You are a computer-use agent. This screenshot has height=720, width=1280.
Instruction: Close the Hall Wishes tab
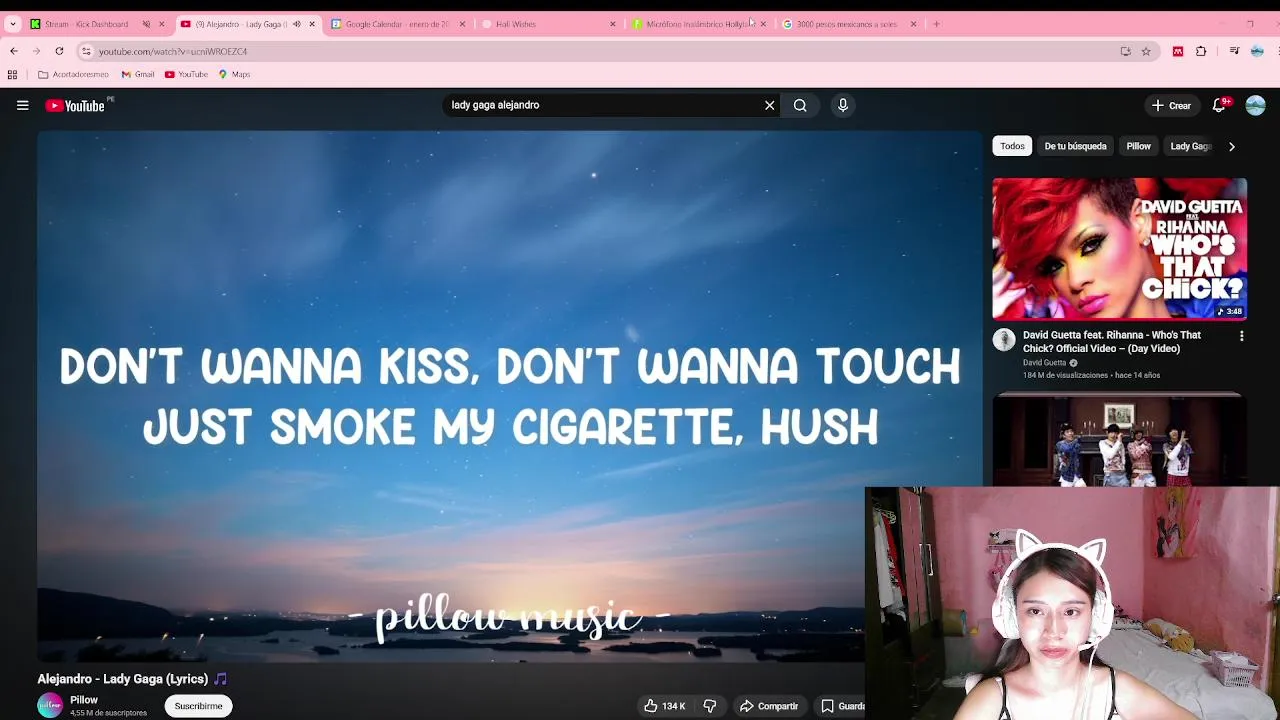click(x=613, y=24)
